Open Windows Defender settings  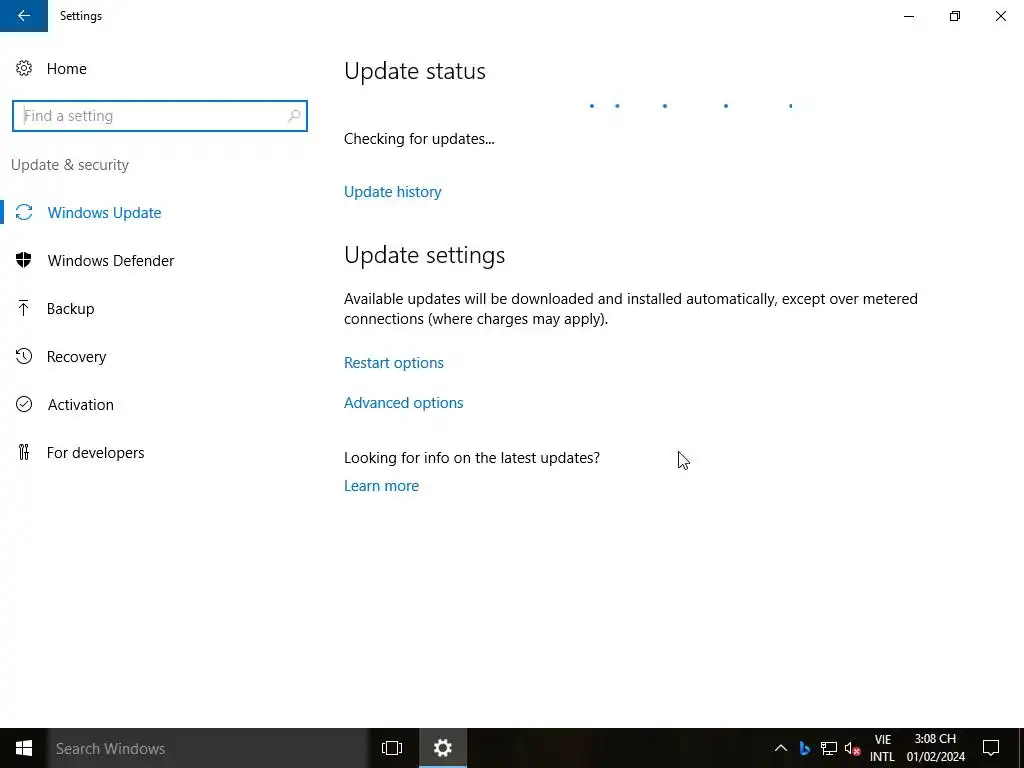pyautogui.click(x=111, y=261)
